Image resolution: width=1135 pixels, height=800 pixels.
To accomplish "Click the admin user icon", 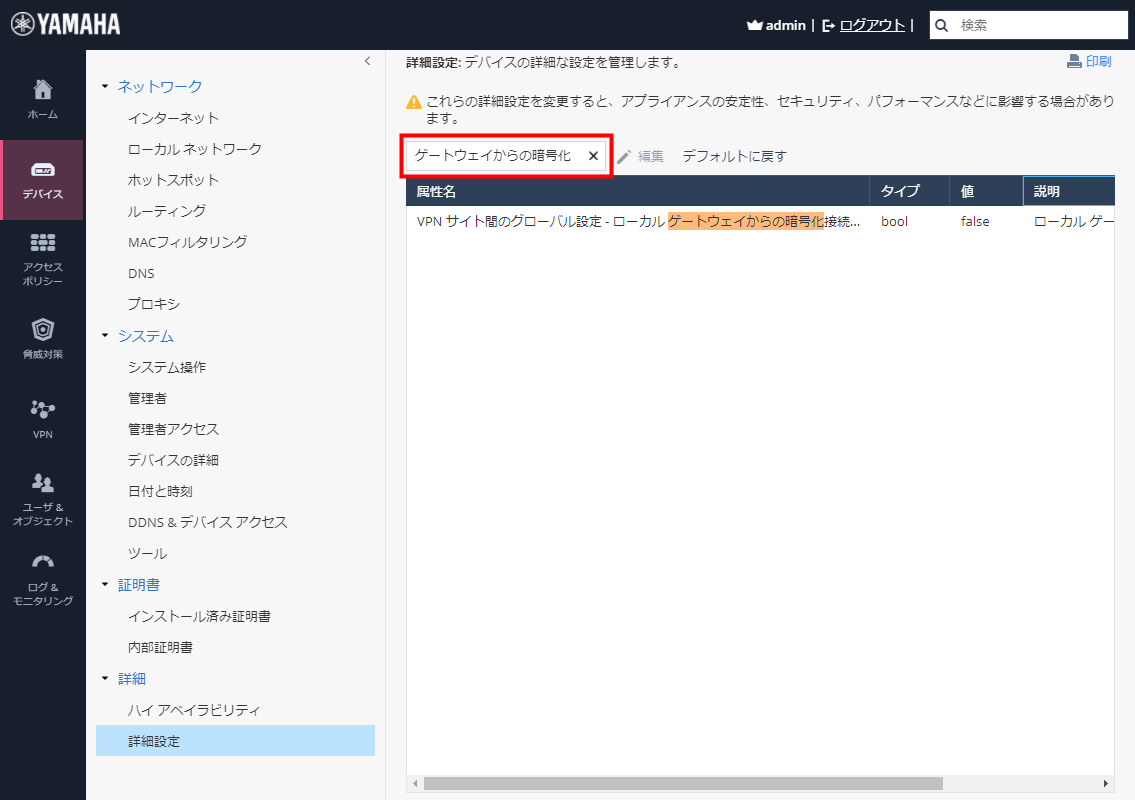I will (x=753, y=24).
